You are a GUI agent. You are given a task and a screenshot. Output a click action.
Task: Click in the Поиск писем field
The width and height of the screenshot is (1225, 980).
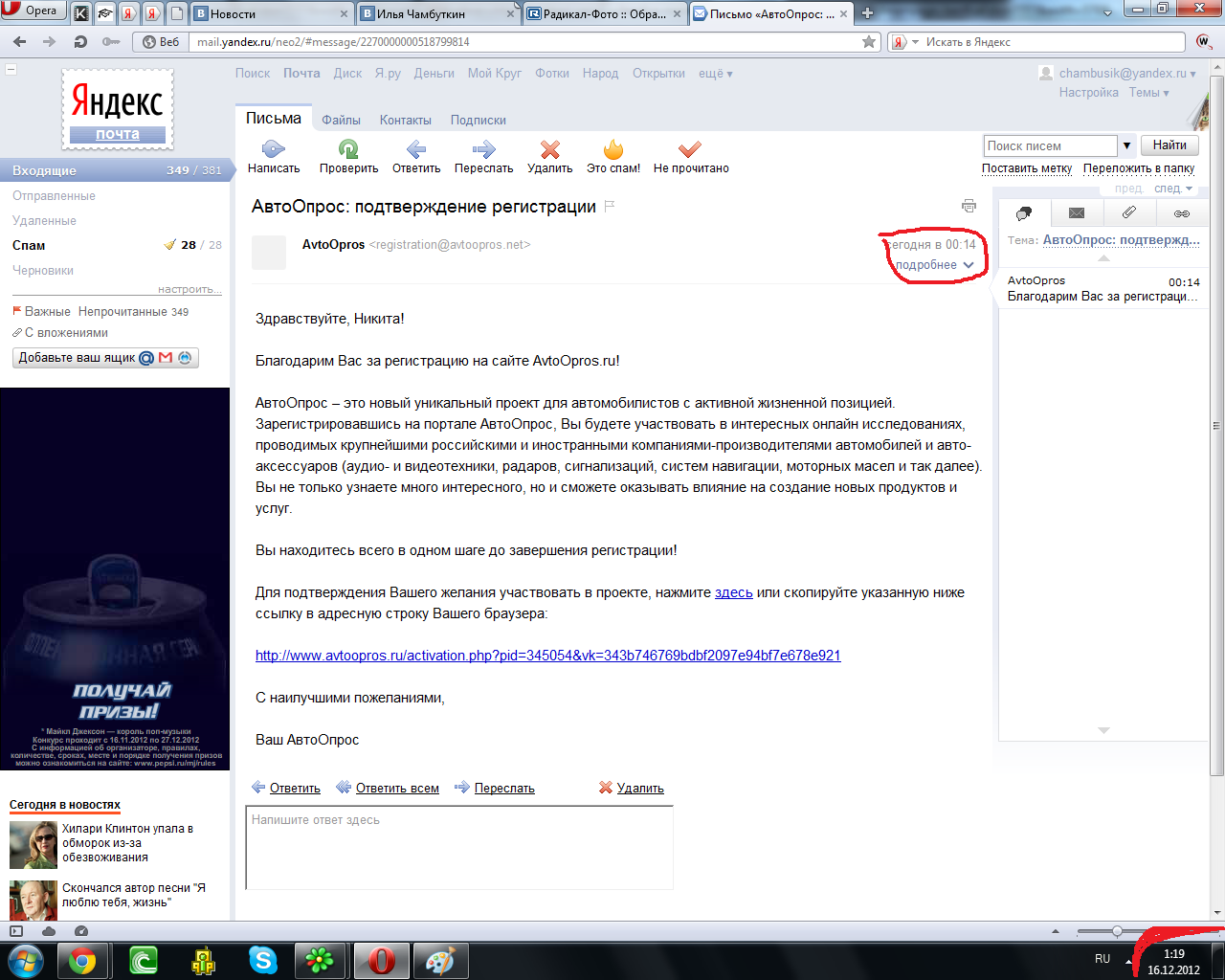click(x=1050, y=145)
